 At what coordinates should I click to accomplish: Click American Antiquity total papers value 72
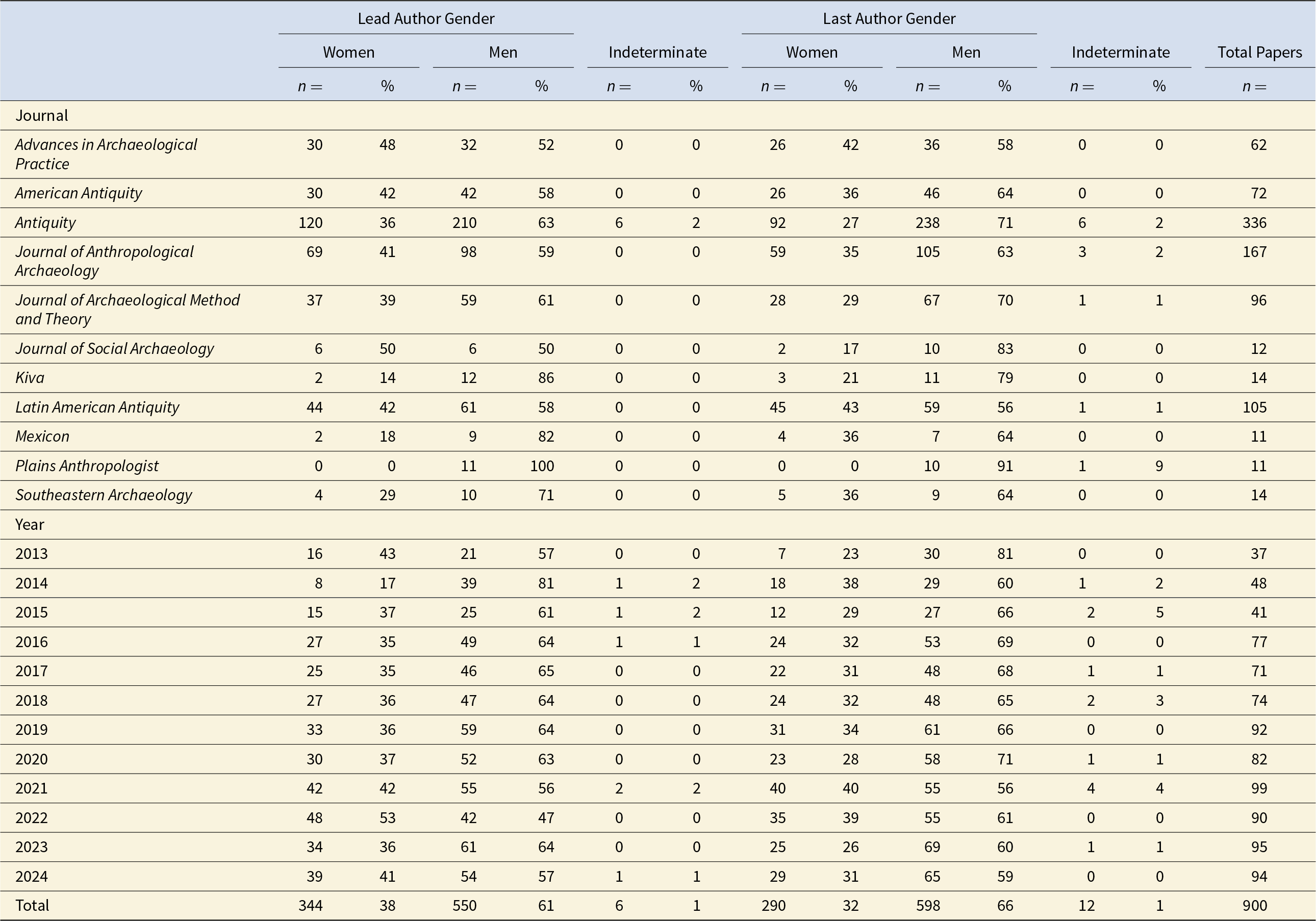tap(1259, 193)
